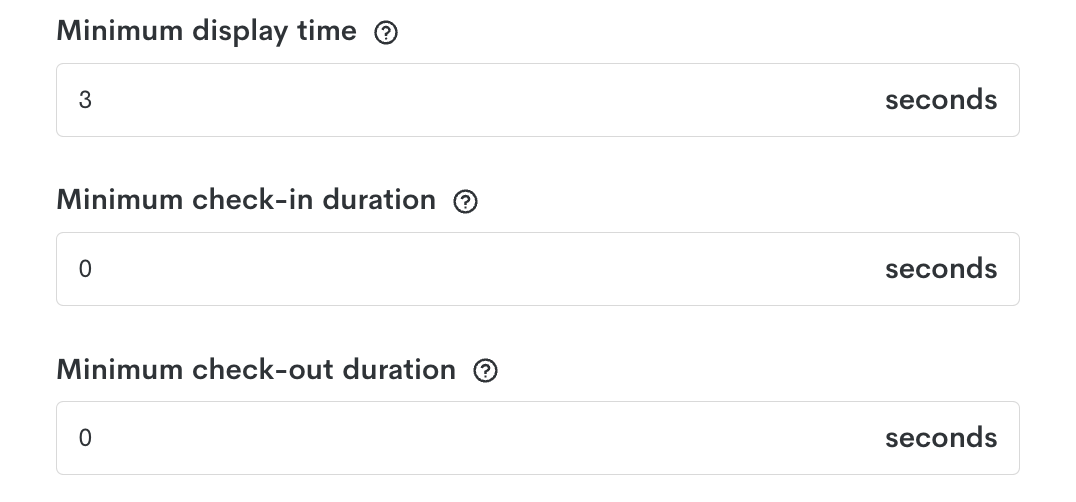Click into the Minimum check-out duration field
1076x502 pixels.
point(537,438)
